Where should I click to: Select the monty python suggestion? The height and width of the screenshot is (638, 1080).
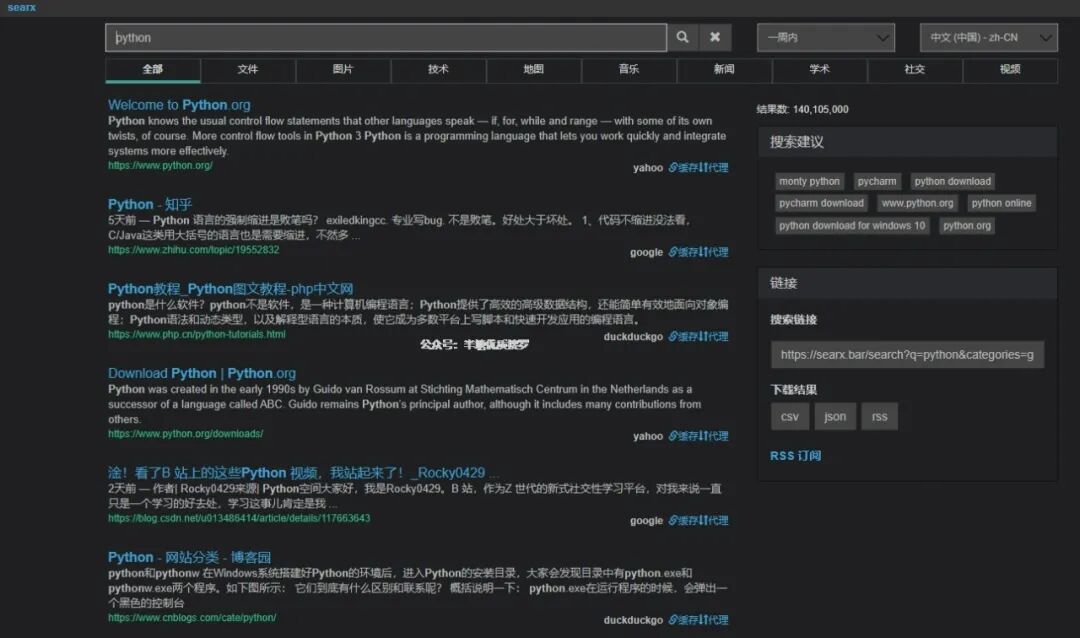(809, 181)
